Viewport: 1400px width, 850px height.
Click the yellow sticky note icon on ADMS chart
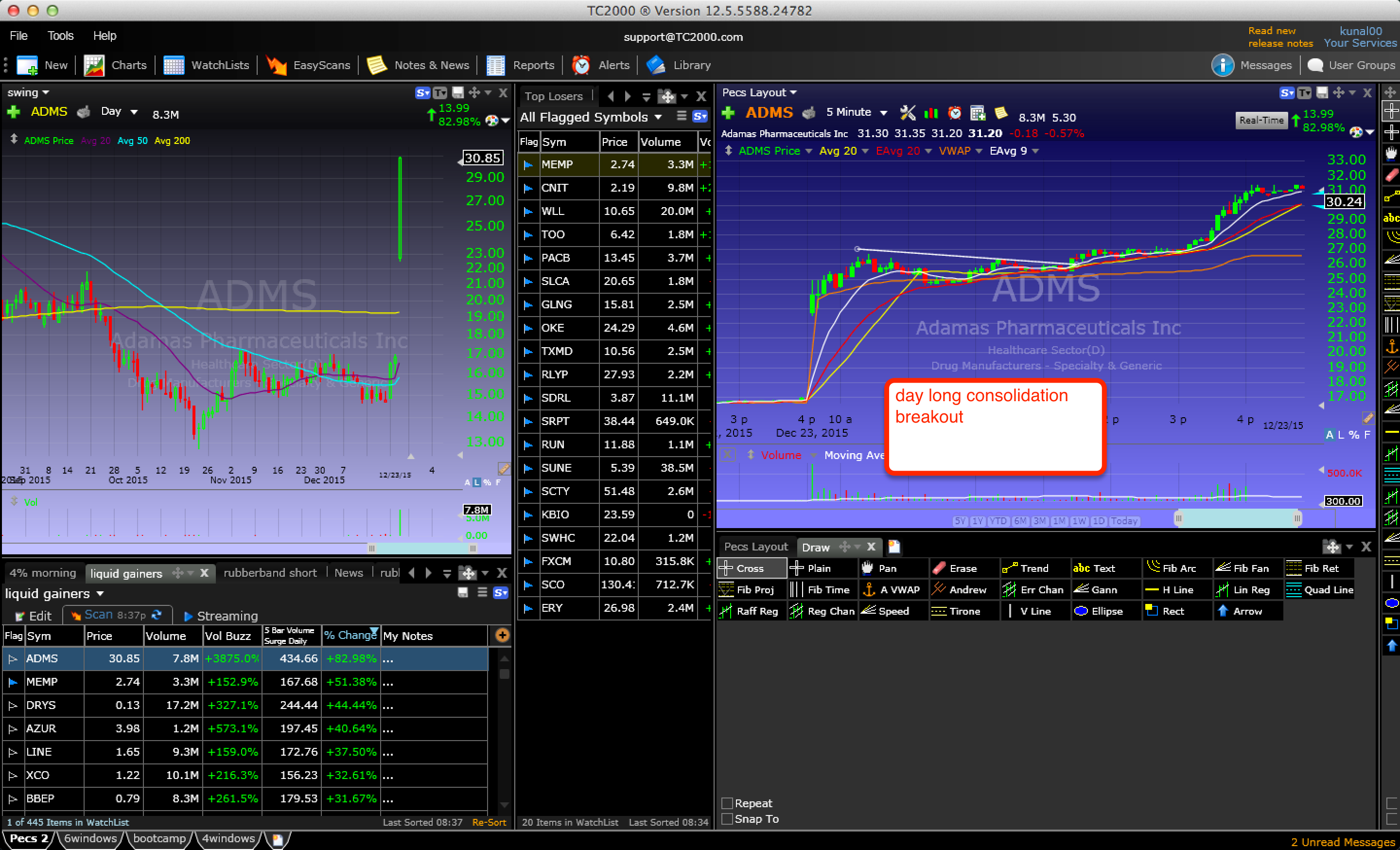pyautogui.click(x=1001, y=112)
